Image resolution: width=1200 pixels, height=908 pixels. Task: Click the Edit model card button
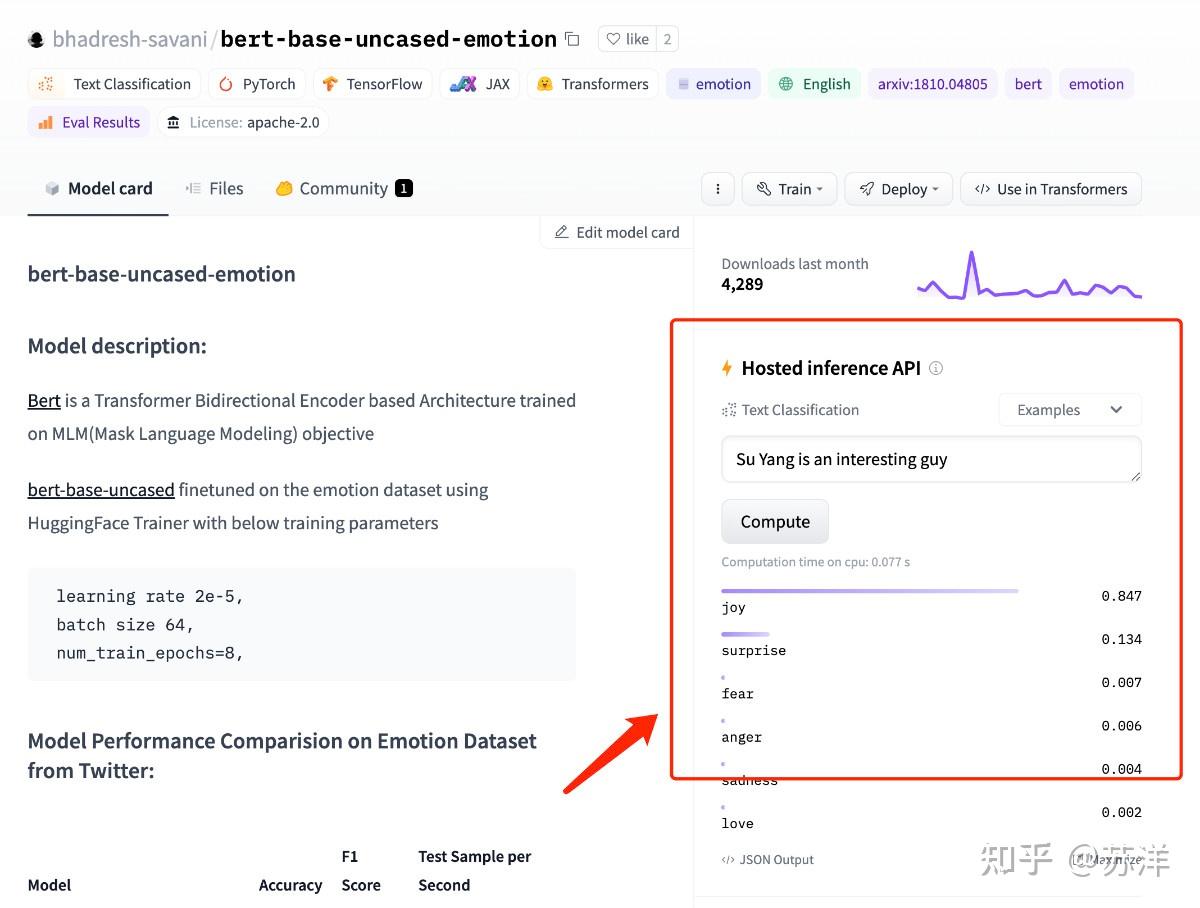coord(616,232)
